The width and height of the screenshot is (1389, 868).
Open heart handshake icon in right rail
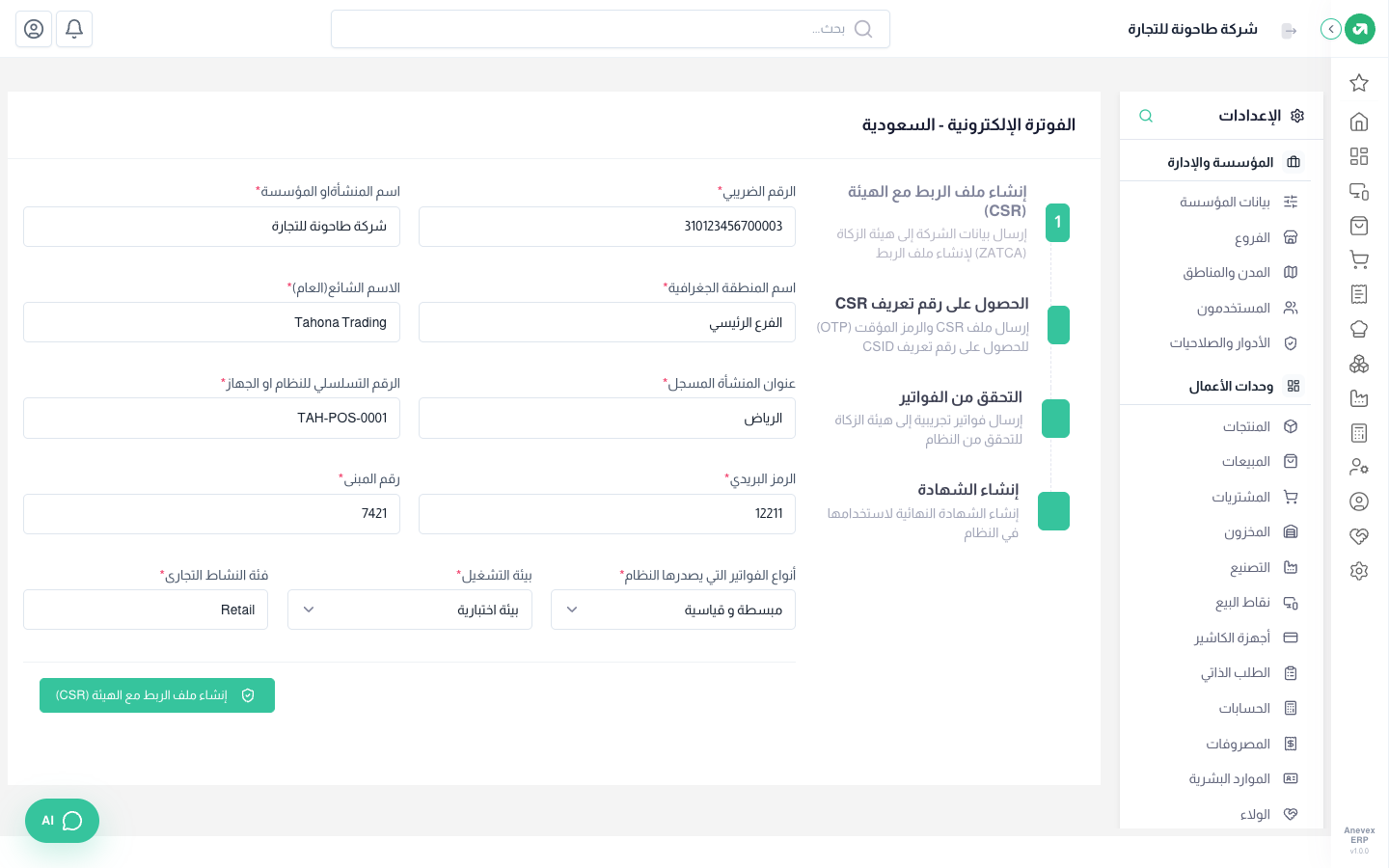click(x=1359, y=536)
